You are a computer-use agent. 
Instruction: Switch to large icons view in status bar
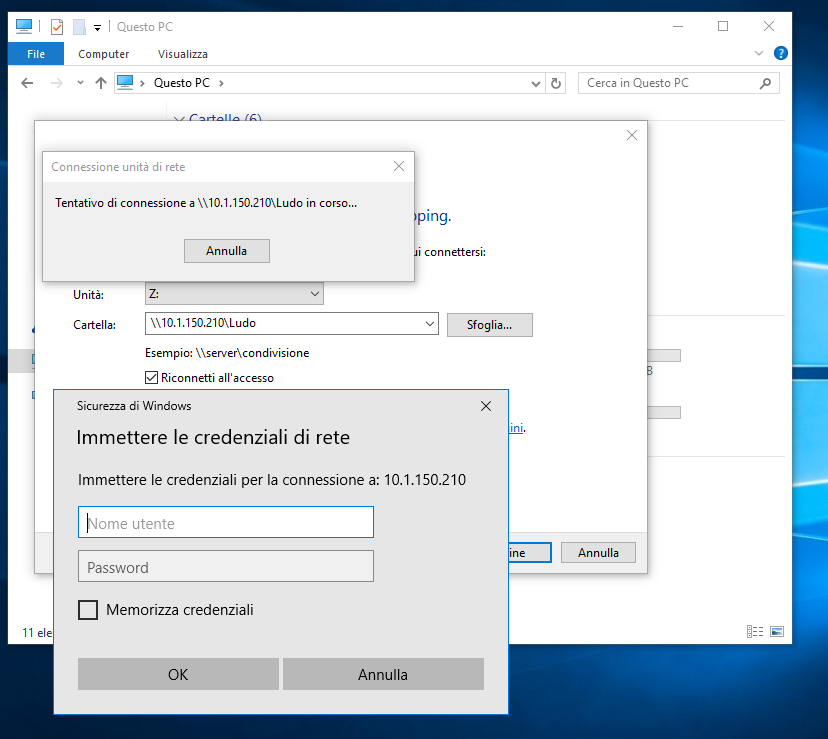(776, 632)
